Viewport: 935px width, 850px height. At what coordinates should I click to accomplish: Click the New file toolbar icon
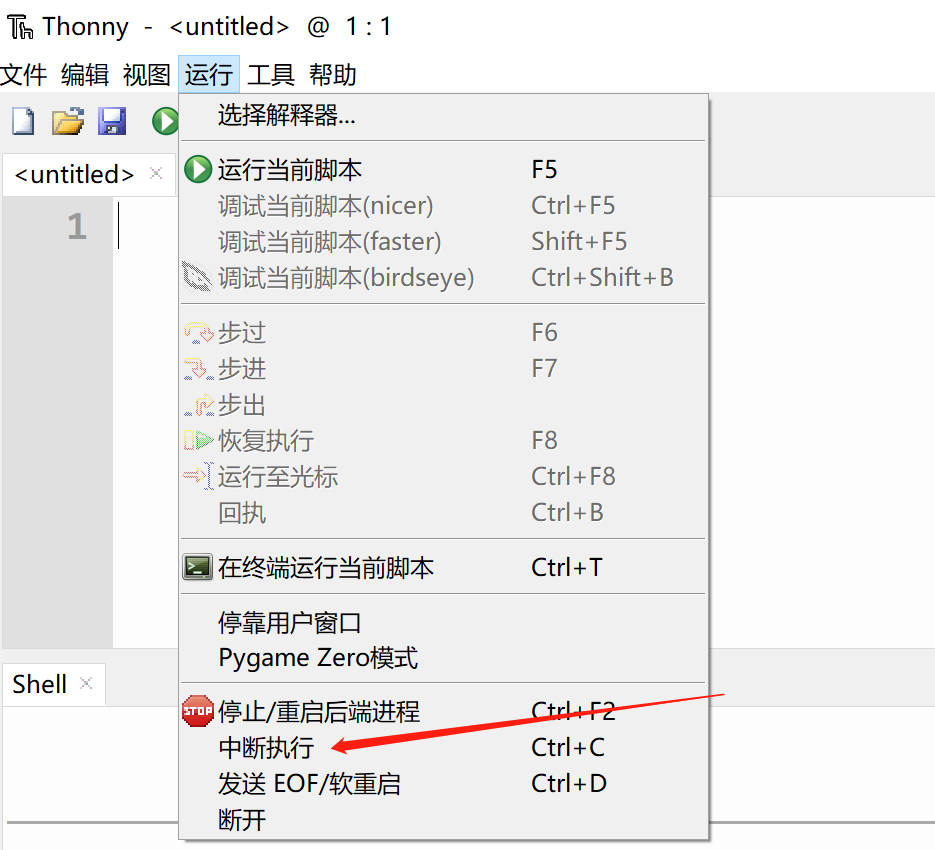pyautogui.click(x=23, y=121)
